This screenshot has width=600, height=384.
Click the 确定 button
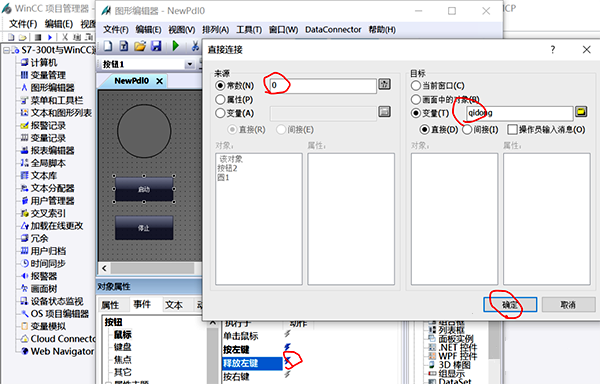510,305
